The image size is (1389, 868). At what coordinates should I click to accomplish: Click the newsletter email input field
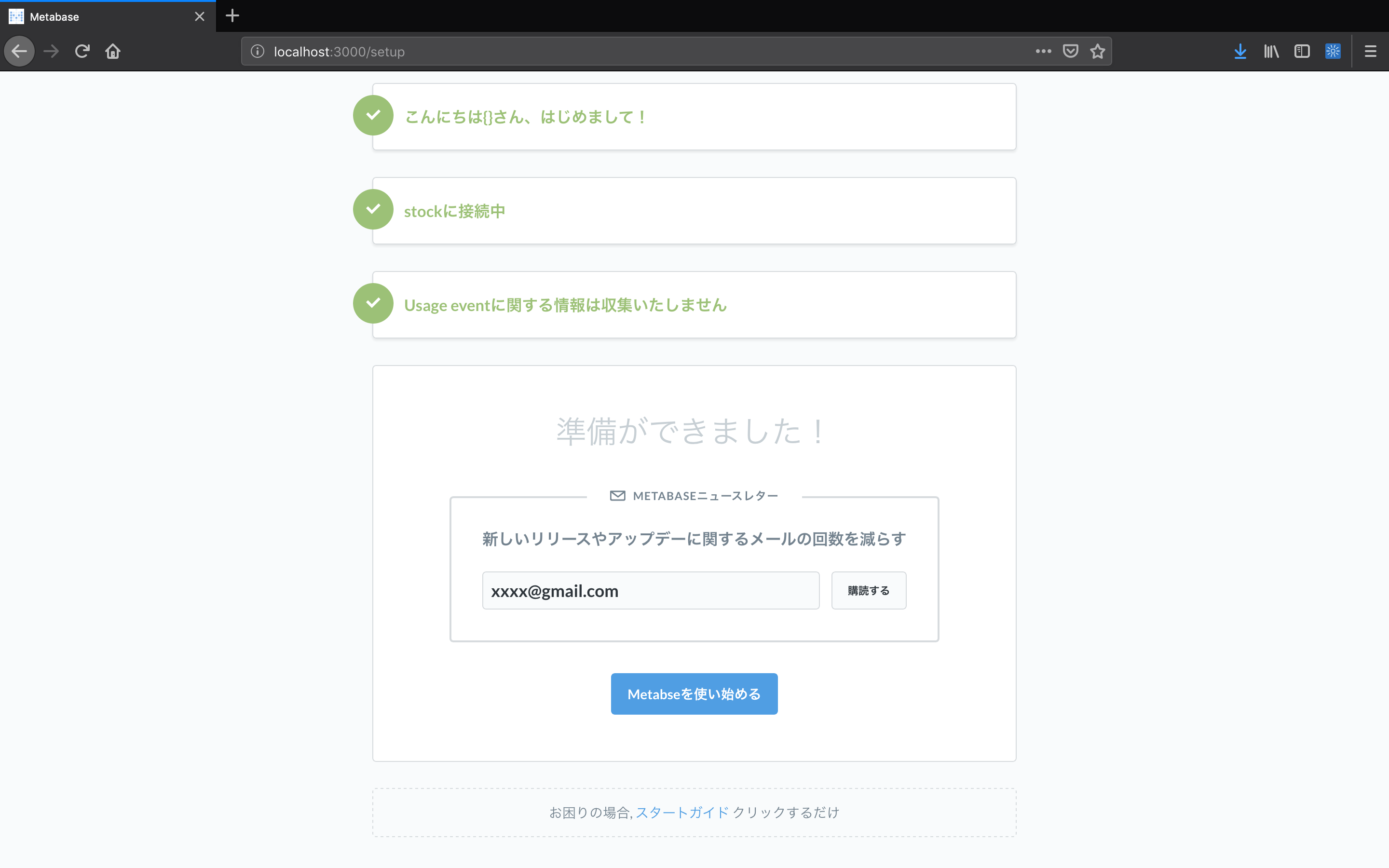tap(650, 591)
